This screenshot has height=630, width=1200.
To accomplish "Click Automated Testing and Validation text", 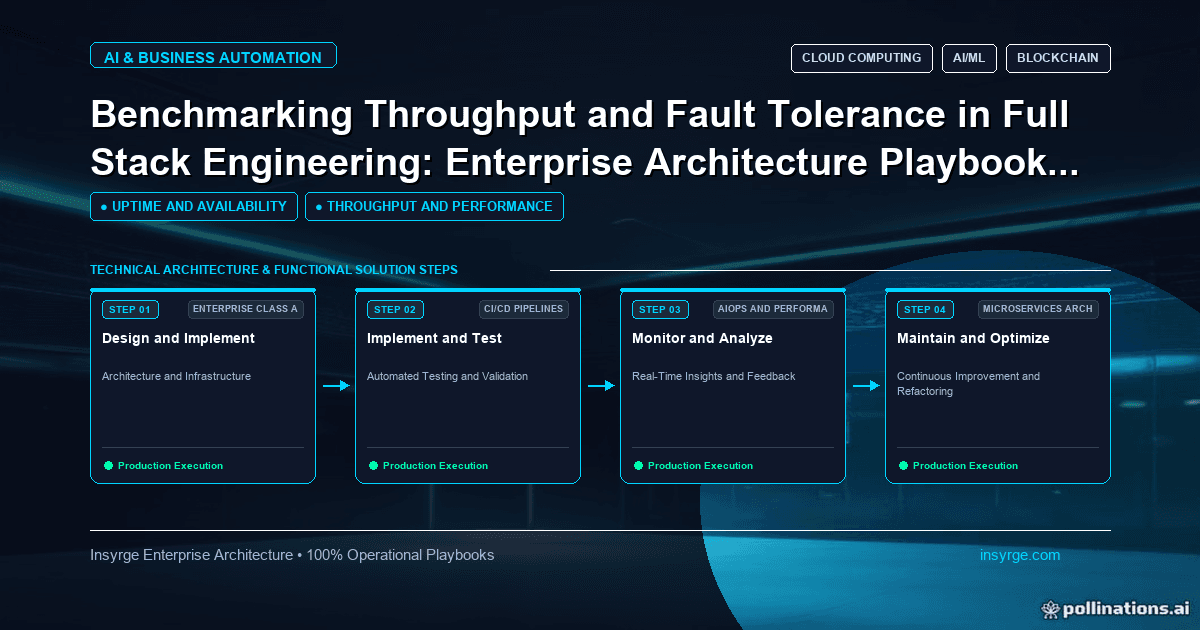I will (447, 376).
